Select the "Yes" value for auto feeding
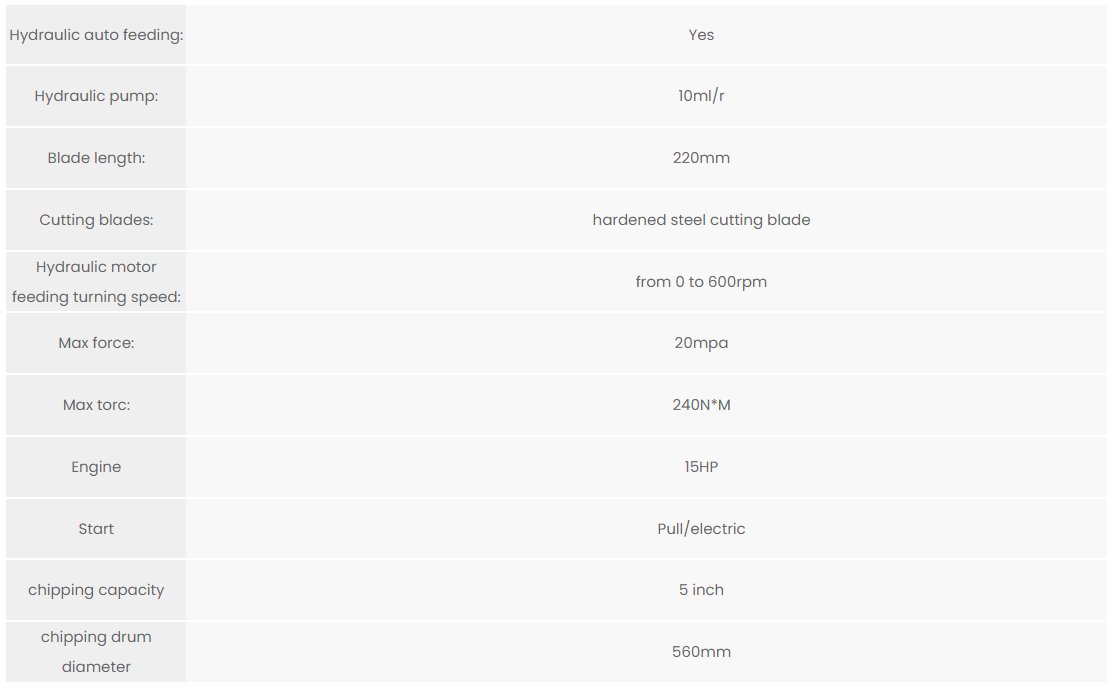This screenshot has height=688, width=1107. (701, 35)
